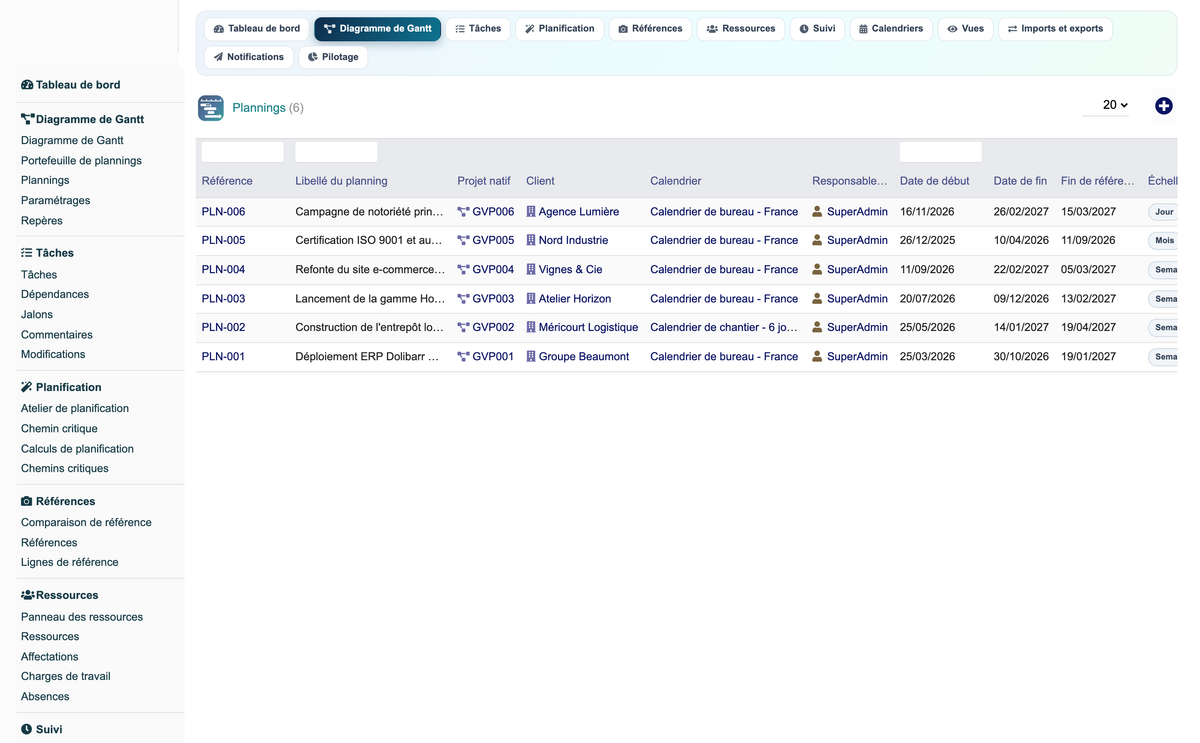Click the user icon in PLN-002 row
Viewport: 1200px width, 743px height.
[817, 328]
